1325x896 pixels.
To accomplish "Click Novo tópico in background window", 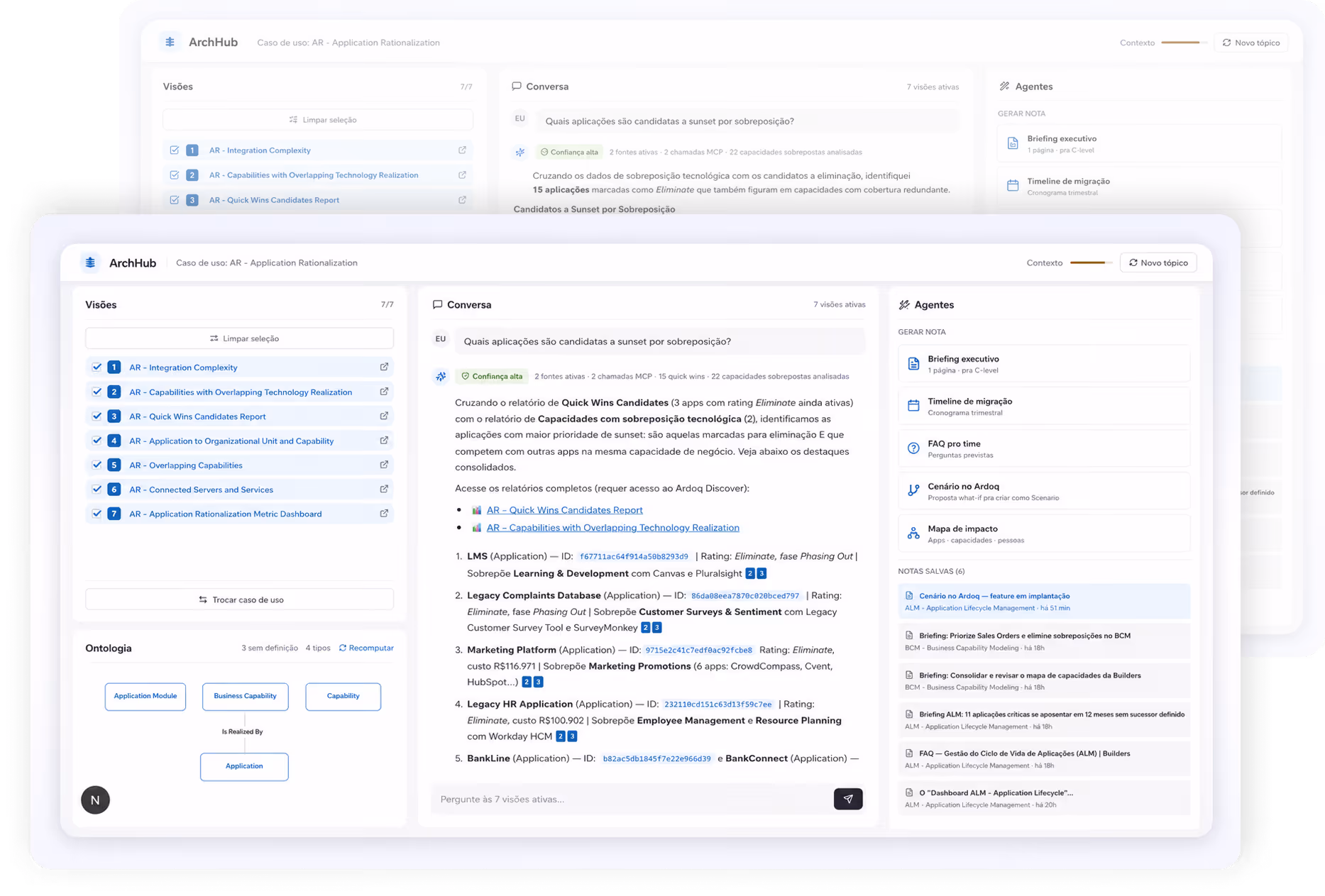I will pos(1250,43).
